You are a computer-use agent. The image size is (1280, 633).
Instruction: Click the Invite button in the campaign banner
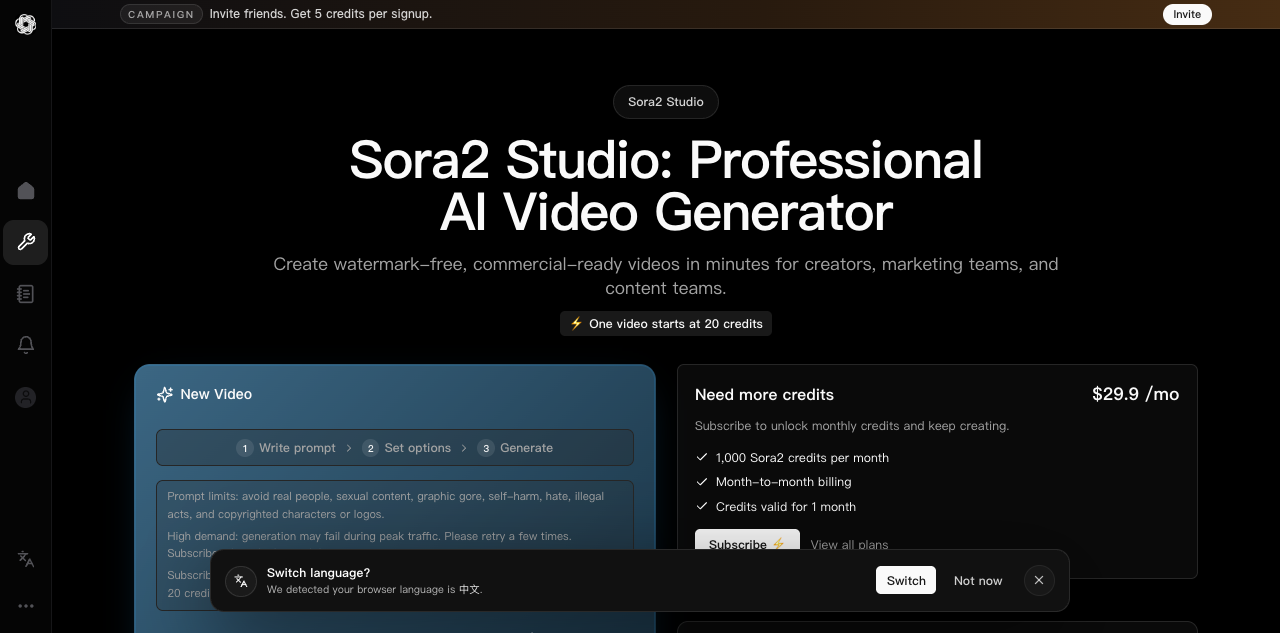(x=1187, y=14)
